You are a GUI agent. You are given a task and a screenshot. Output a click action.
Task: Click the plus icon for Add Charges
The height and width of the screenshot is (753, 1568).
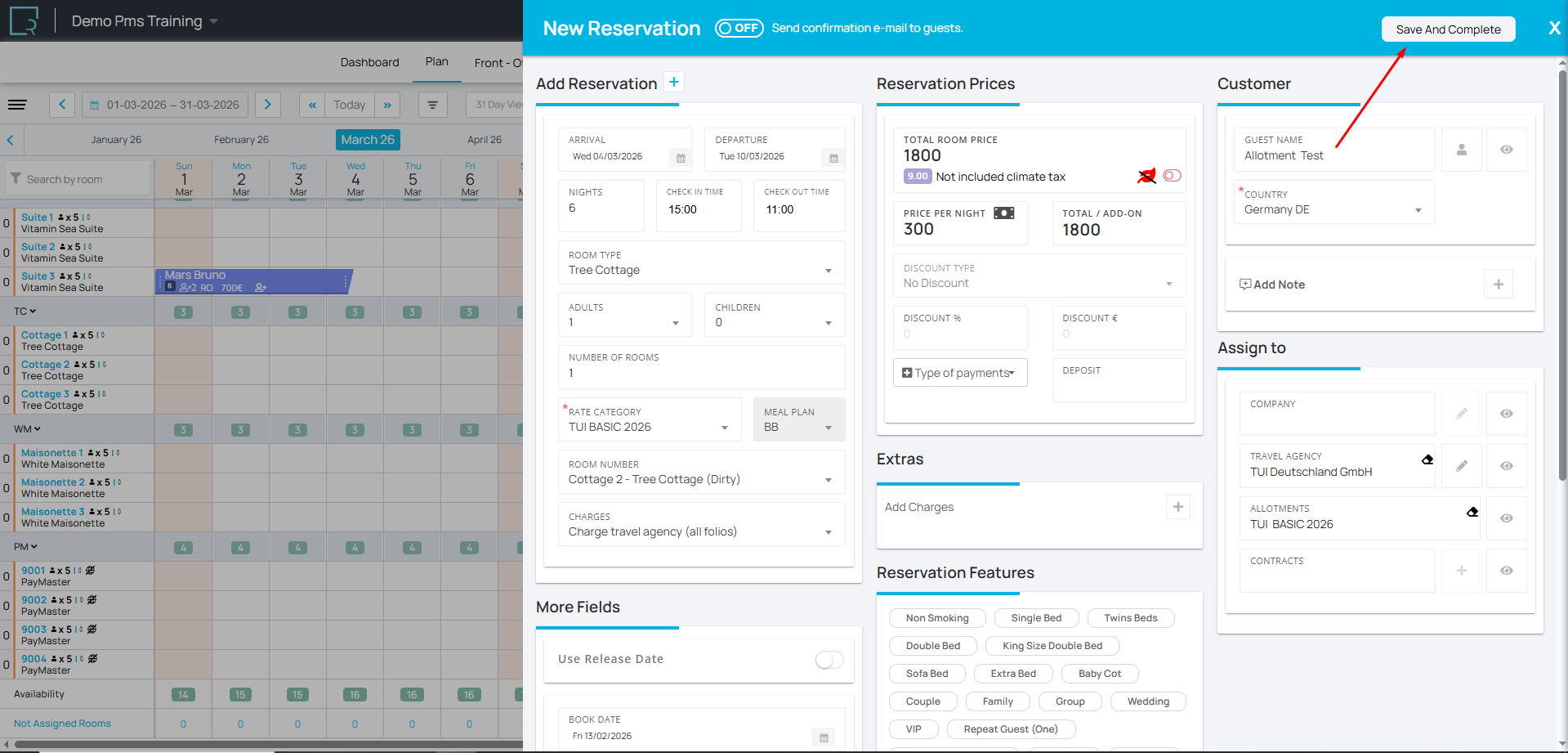(x=1177, y=507)
